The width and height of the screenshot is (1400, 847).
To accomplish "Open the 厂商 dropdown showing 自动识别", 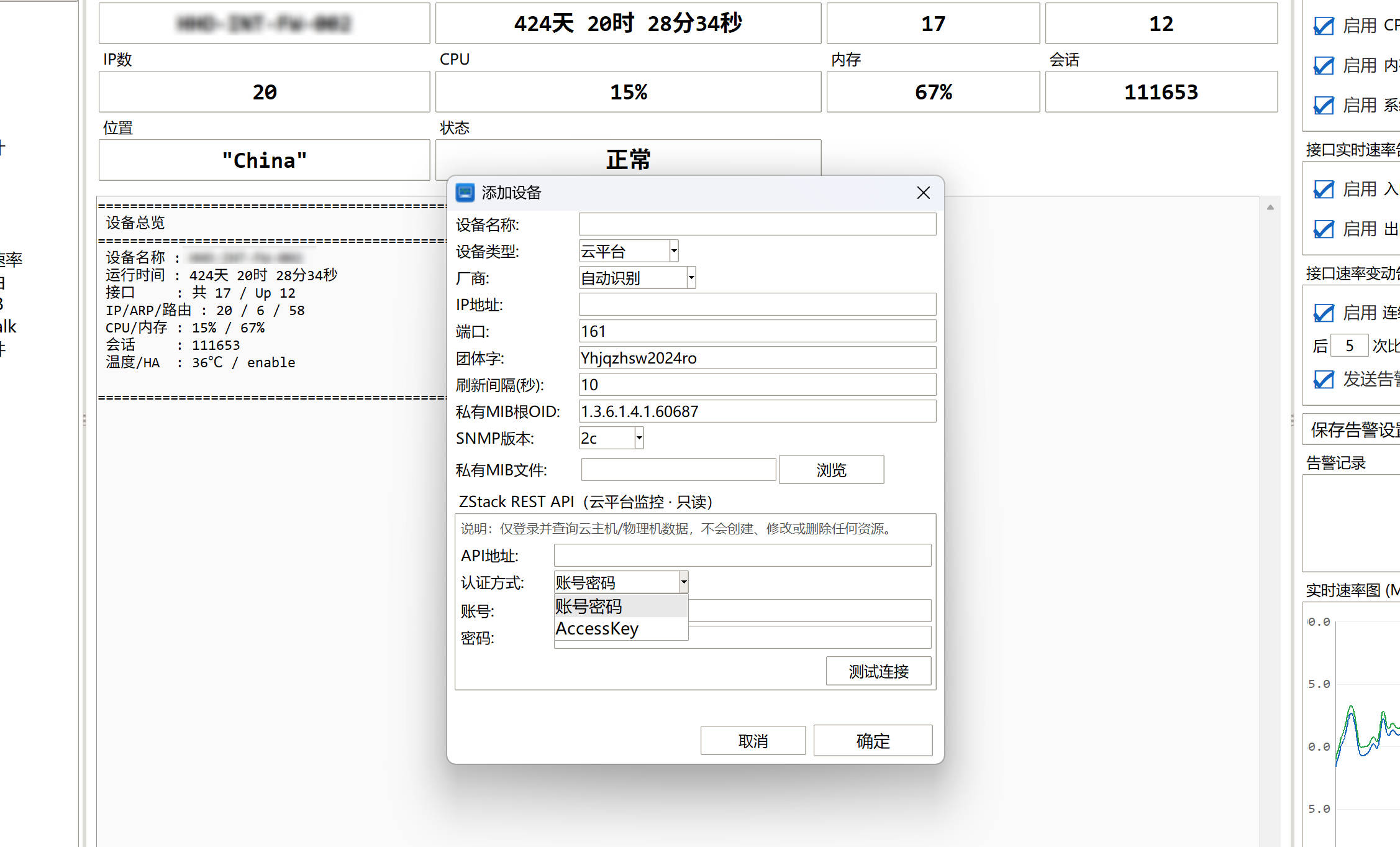I will [x=637, y=278].
